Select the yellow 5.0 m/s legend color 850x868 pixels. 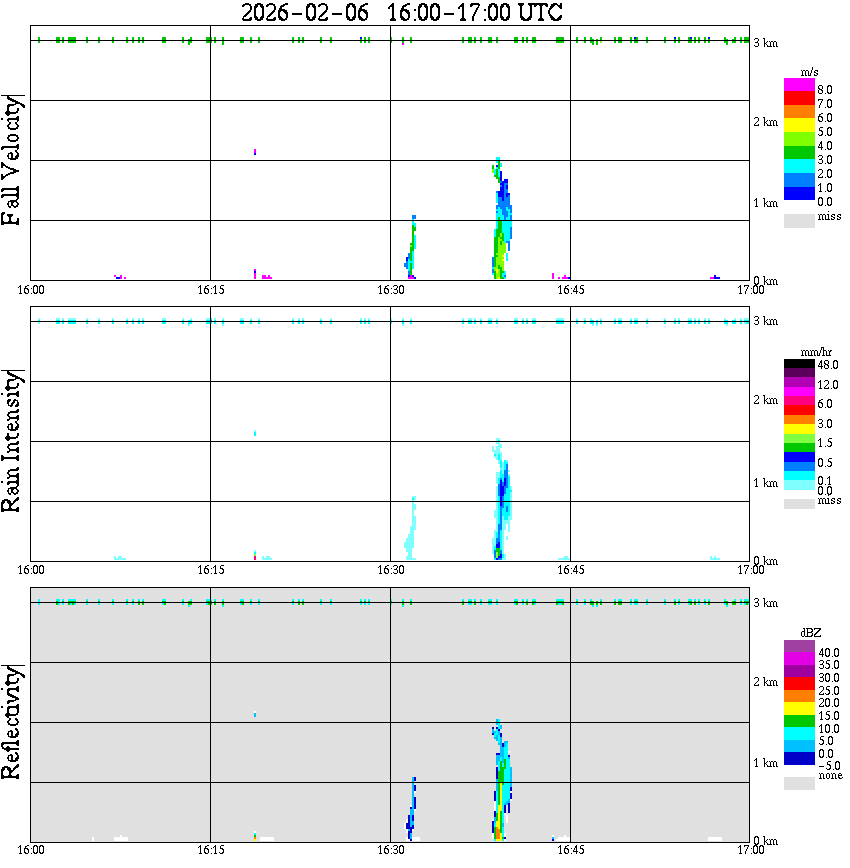pos(799,126)
